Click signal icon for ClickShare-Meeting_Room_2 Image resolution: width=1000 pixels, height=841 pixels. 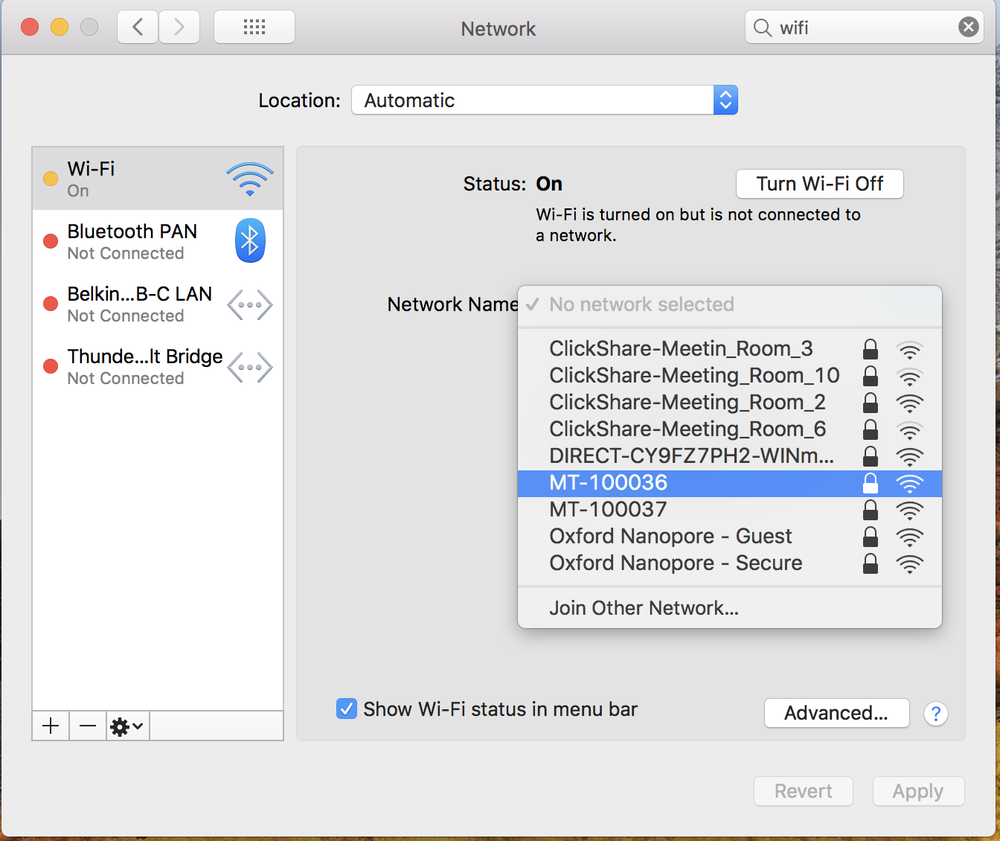click(909, 403)
